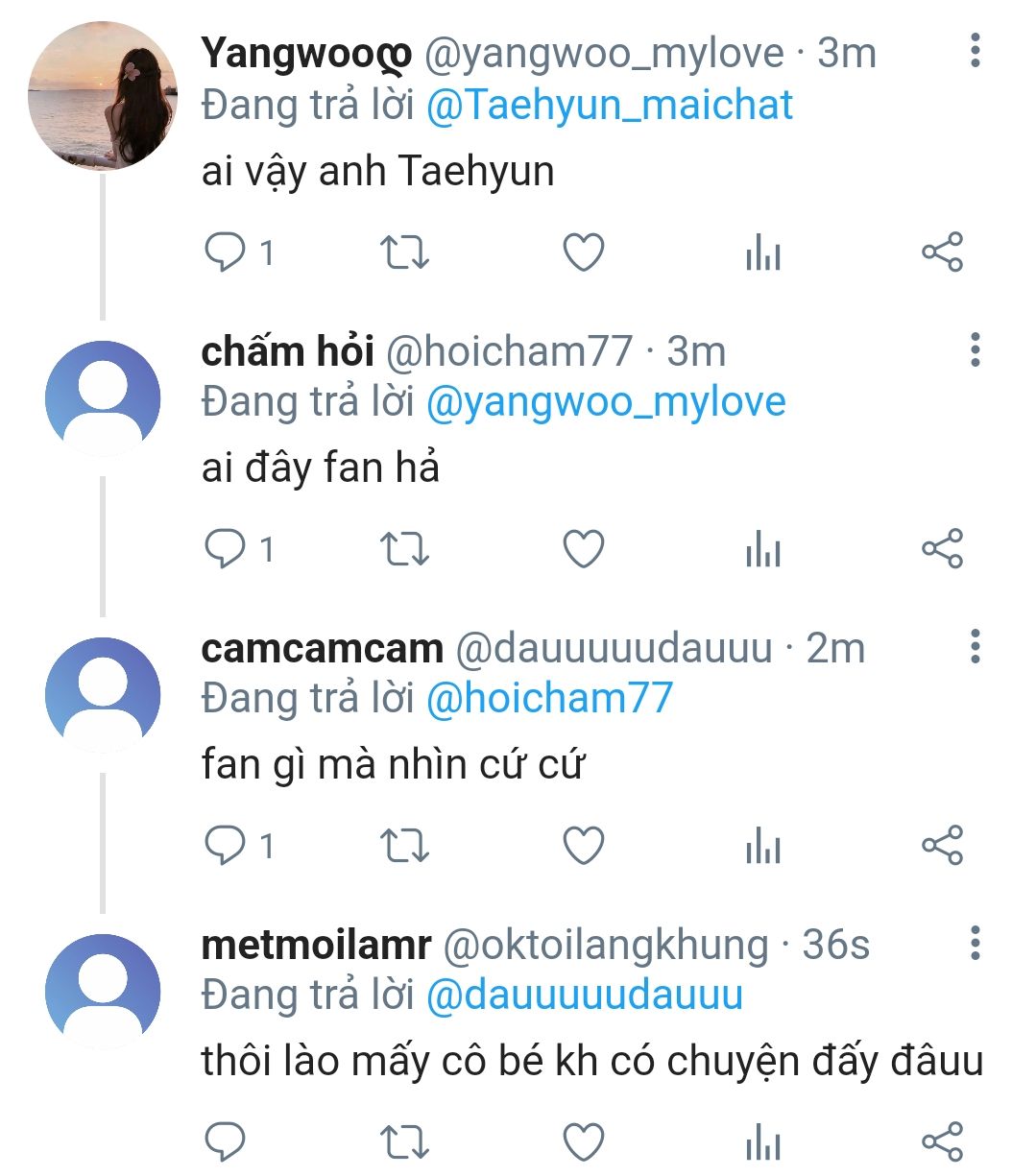
Task: Like Yangwoo's tweet
Action: [x=583, y=252]
